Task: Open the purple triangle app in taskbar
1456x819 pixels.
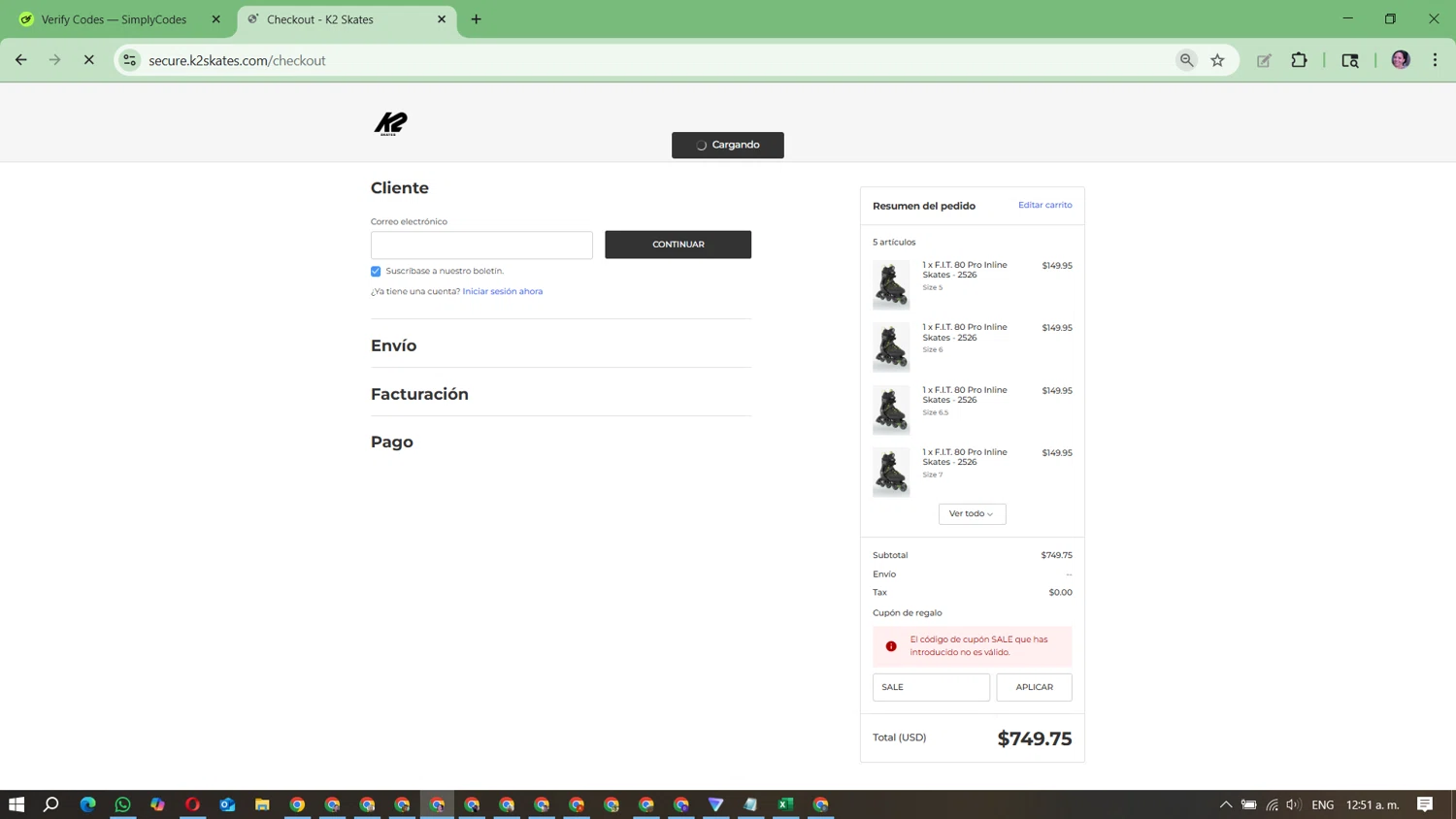Action: (x=715, y=804)
